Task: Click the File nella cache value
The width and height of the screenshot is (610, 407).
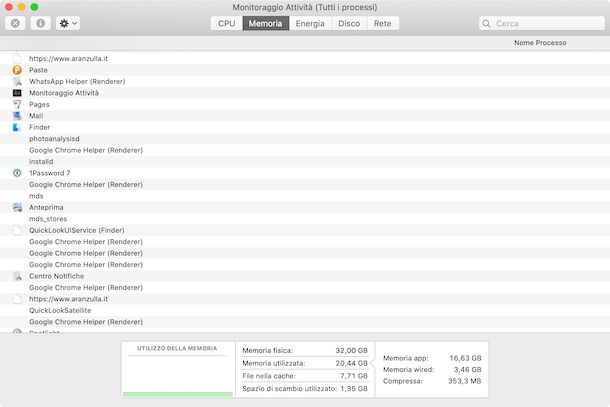Action: pyautogui.click(x=354, y=376)
